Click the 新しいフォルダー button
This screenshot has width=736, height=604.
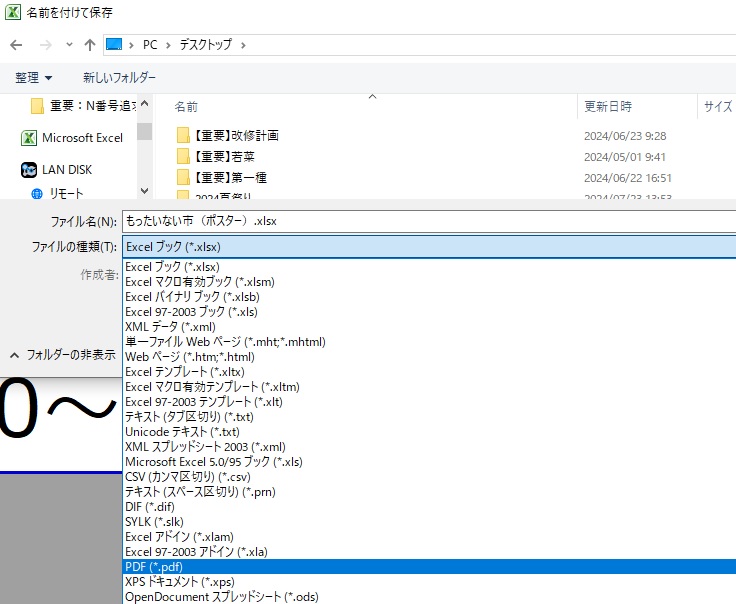(x=119, y=77)
